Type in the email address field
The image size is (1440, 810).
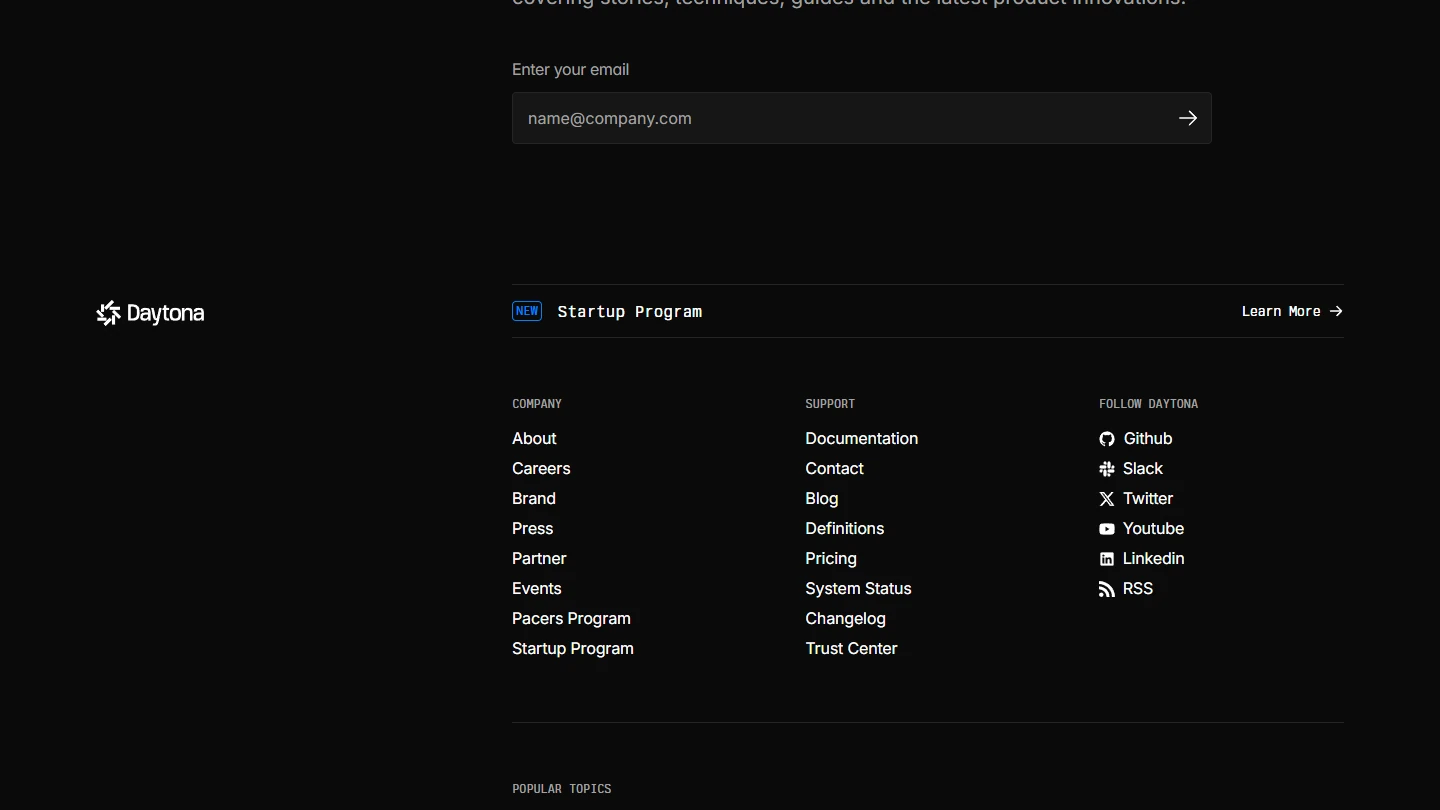(x=840, y=118)
